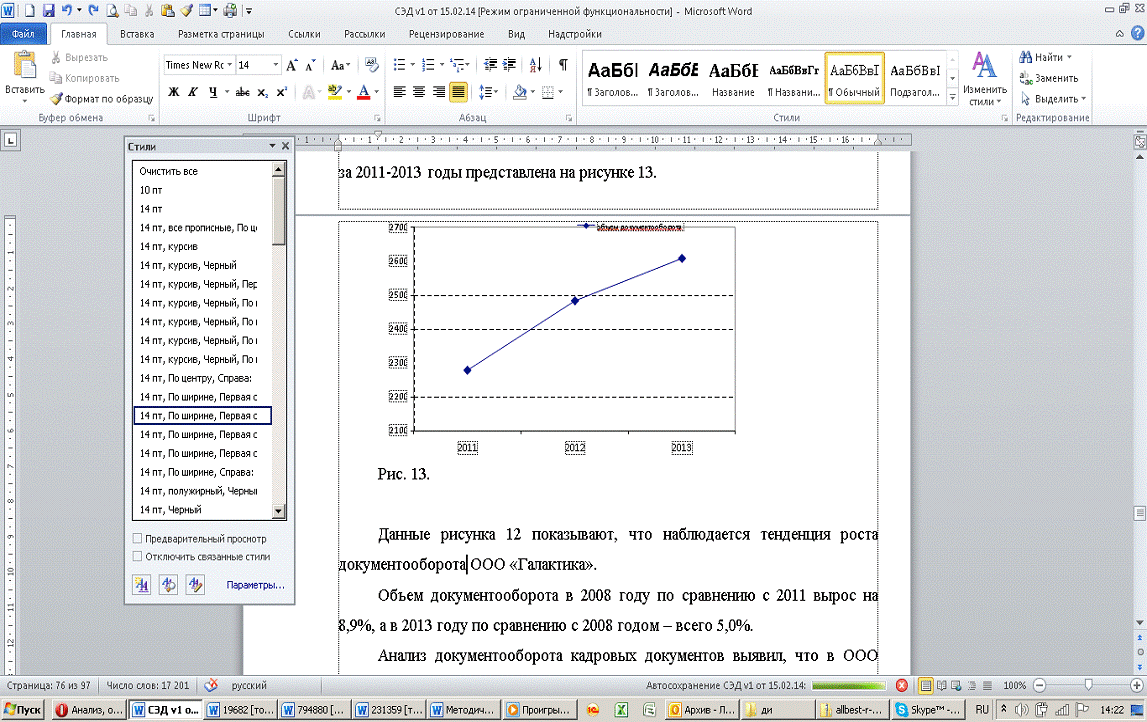Apply italic formatting (К)
Screen dimensions: 1147x722
tap(193, 92)
